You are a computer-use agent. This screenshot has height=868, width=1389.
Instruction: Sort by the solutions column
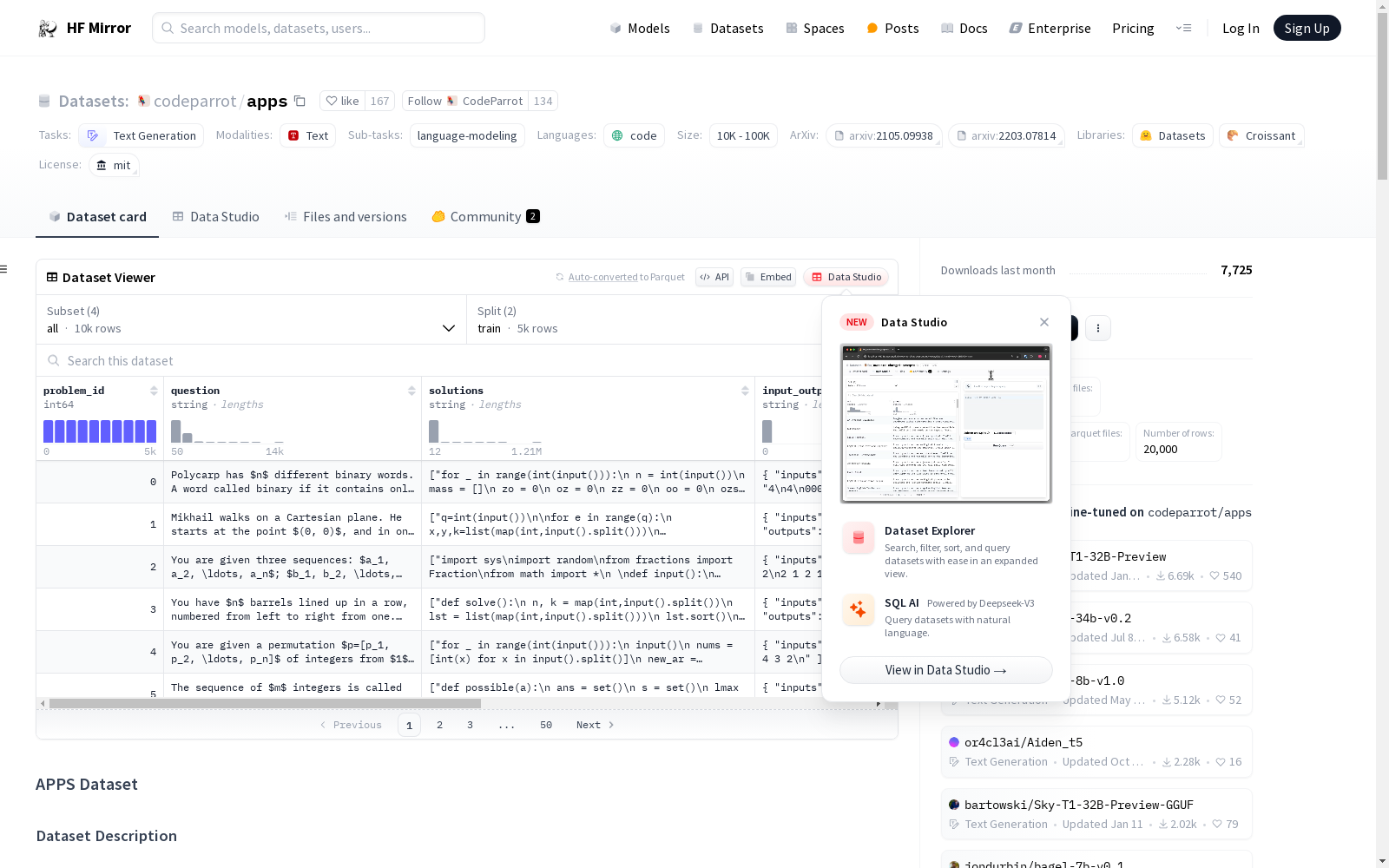click(x=745, y=391)
